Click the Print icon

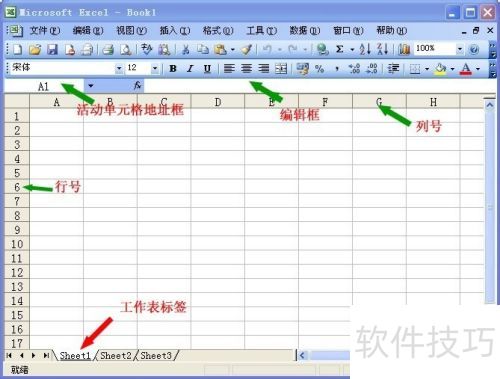pos(108,50)
